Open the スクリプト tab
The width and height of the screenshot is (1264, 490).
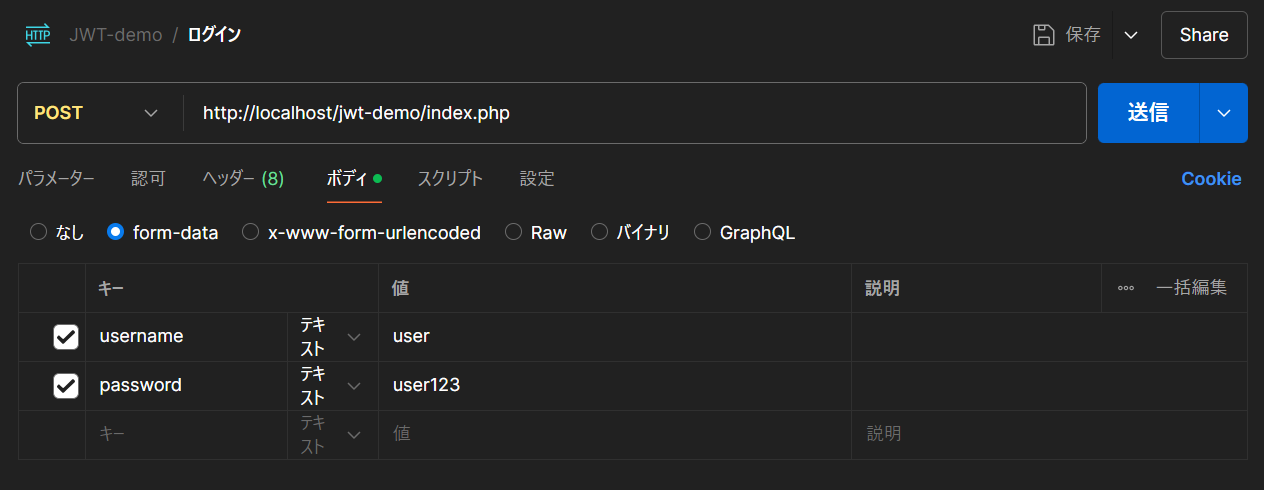click(450, 179)
